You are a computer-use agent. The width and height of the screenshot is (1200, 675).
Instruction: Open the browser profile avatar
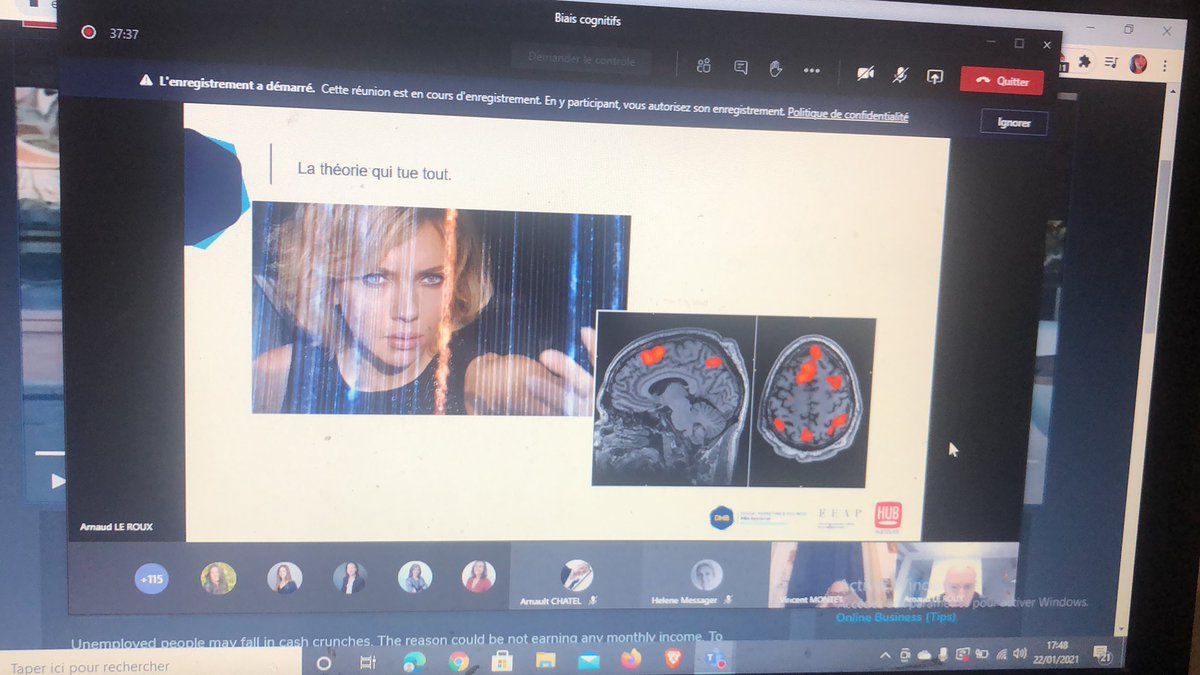click(1138, 64)
